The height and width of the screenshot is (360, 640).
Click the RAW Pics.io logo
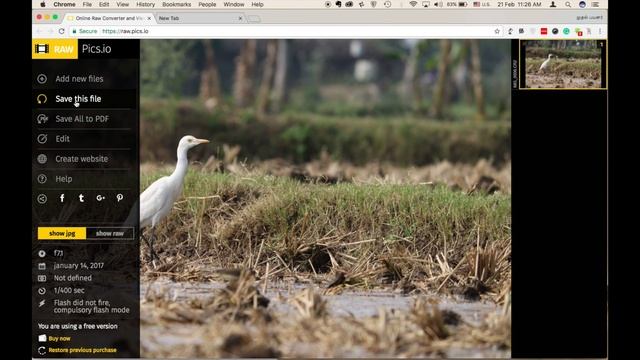coord(73,49)
